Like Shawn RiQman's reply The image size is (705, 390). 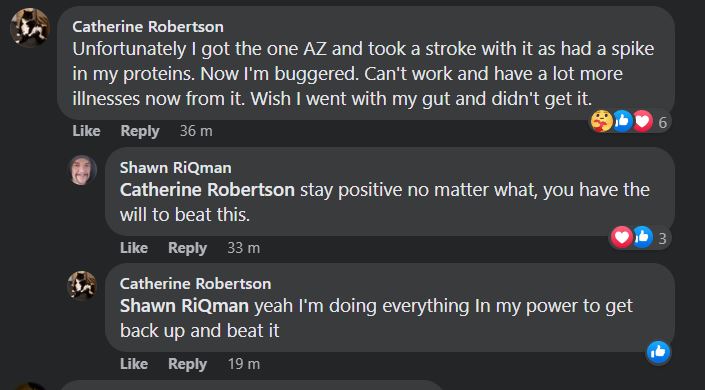pos(134,248)
